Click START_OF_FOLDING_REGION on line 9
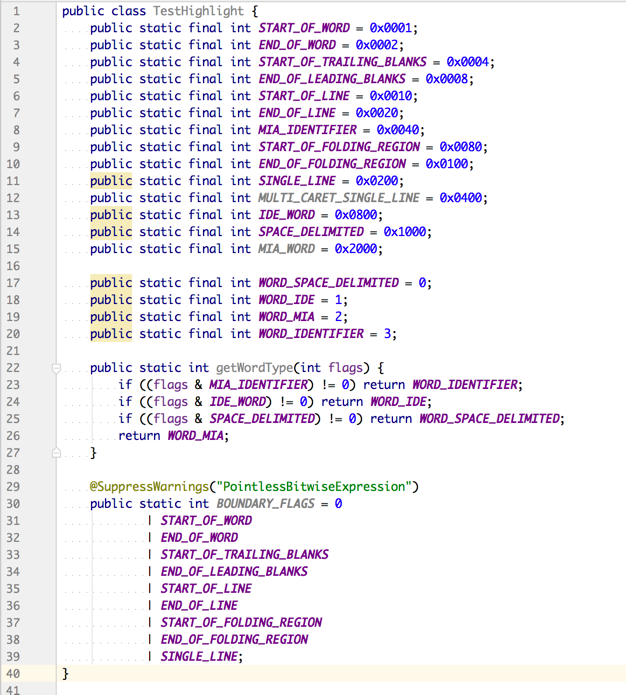This screenshot has height=695, width=626. pyautogui.click(x=340, y=147)
